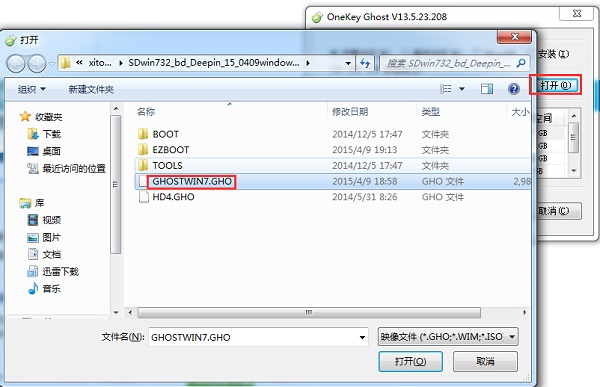Image resolution: width=600 pixels, height=387 pixels.
Task: Open 下载 in the favorites list
Action: pos(52,134)
